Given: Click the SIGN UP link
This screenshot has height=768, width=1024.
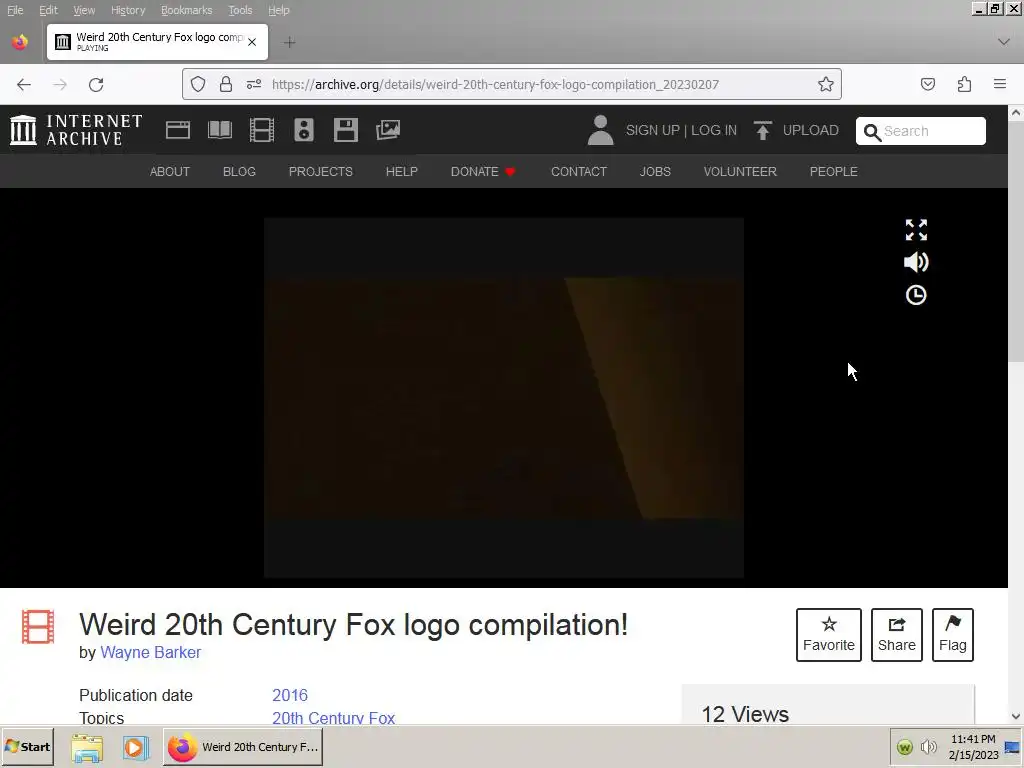Looking at the screenshot, I should (652, 130).
